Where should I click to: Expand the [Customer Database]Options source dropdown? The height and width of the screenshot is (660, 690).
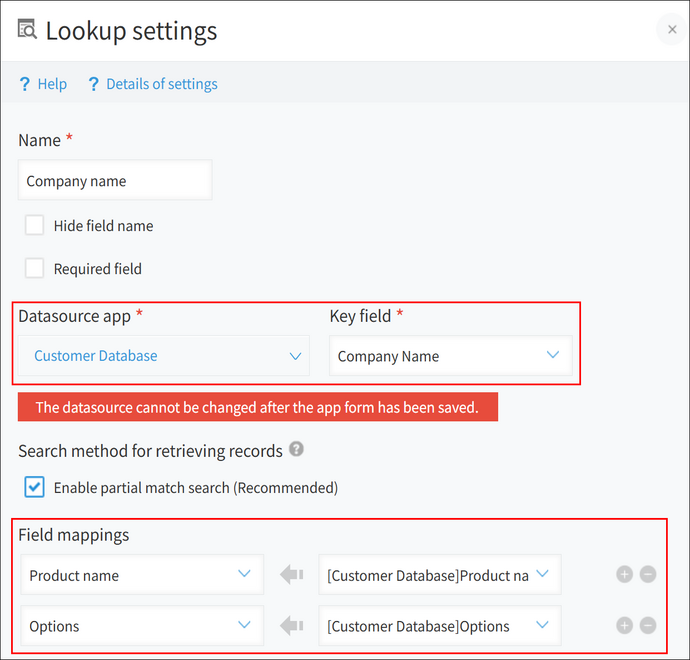tap(439, 626)
